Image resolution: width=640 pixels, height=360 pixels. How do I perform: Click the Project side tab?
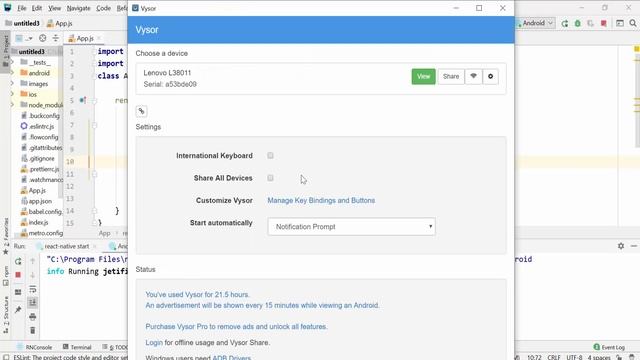pyautogui.click(x=6, y=51)
